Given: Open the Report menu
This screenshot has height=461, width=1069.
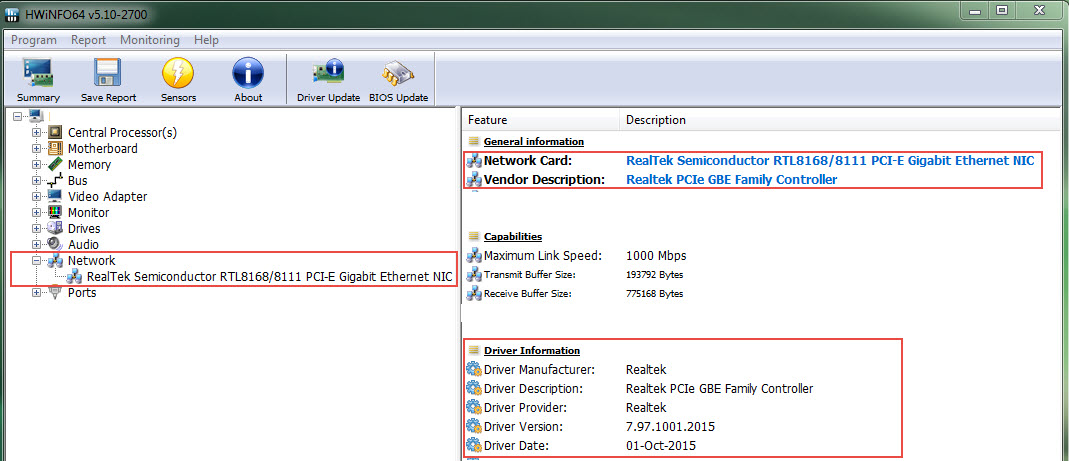Looking at the screenshot, I should click(88, 40).
